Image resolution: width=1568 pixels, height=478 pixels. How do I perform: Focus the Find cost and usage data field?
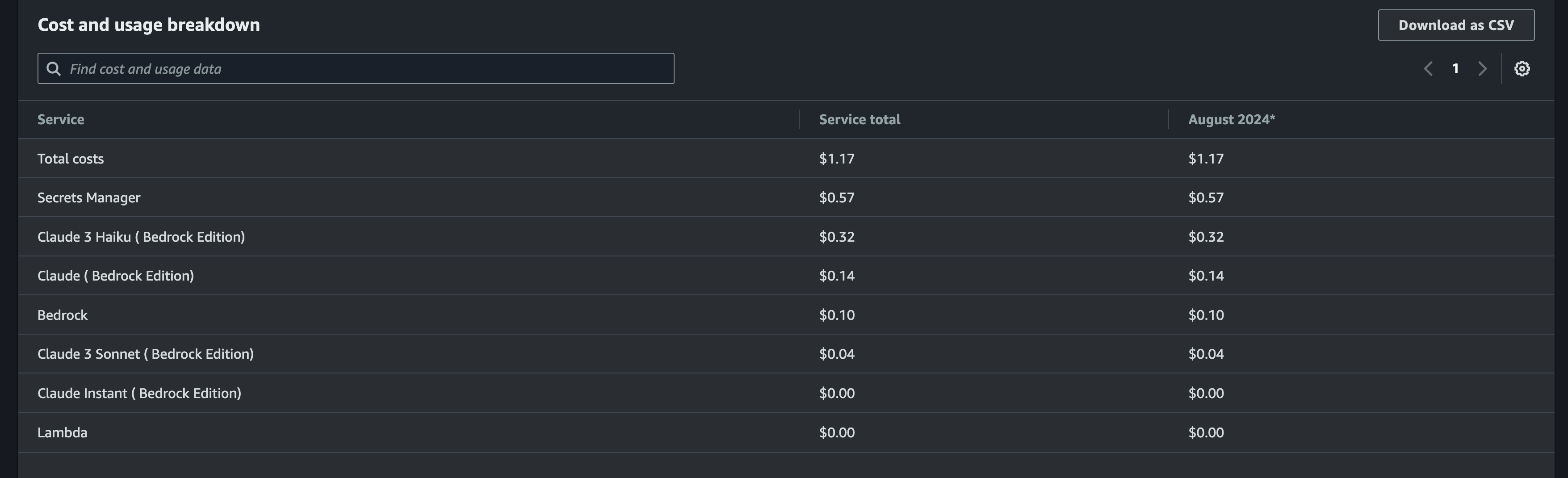(x=356, y=68)
